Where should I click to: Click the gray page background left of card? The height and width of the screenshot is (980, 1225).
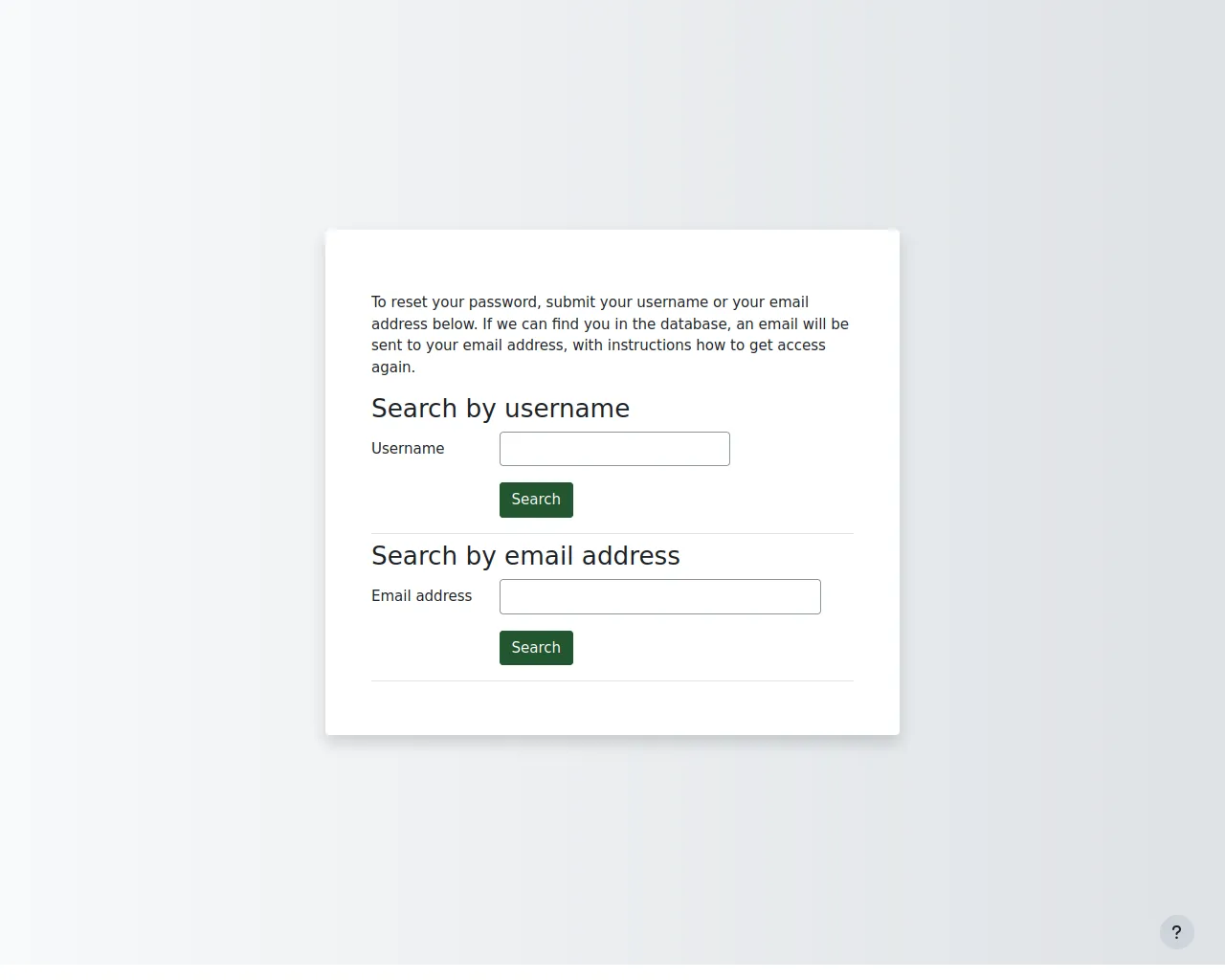click(x=163, y=479)
